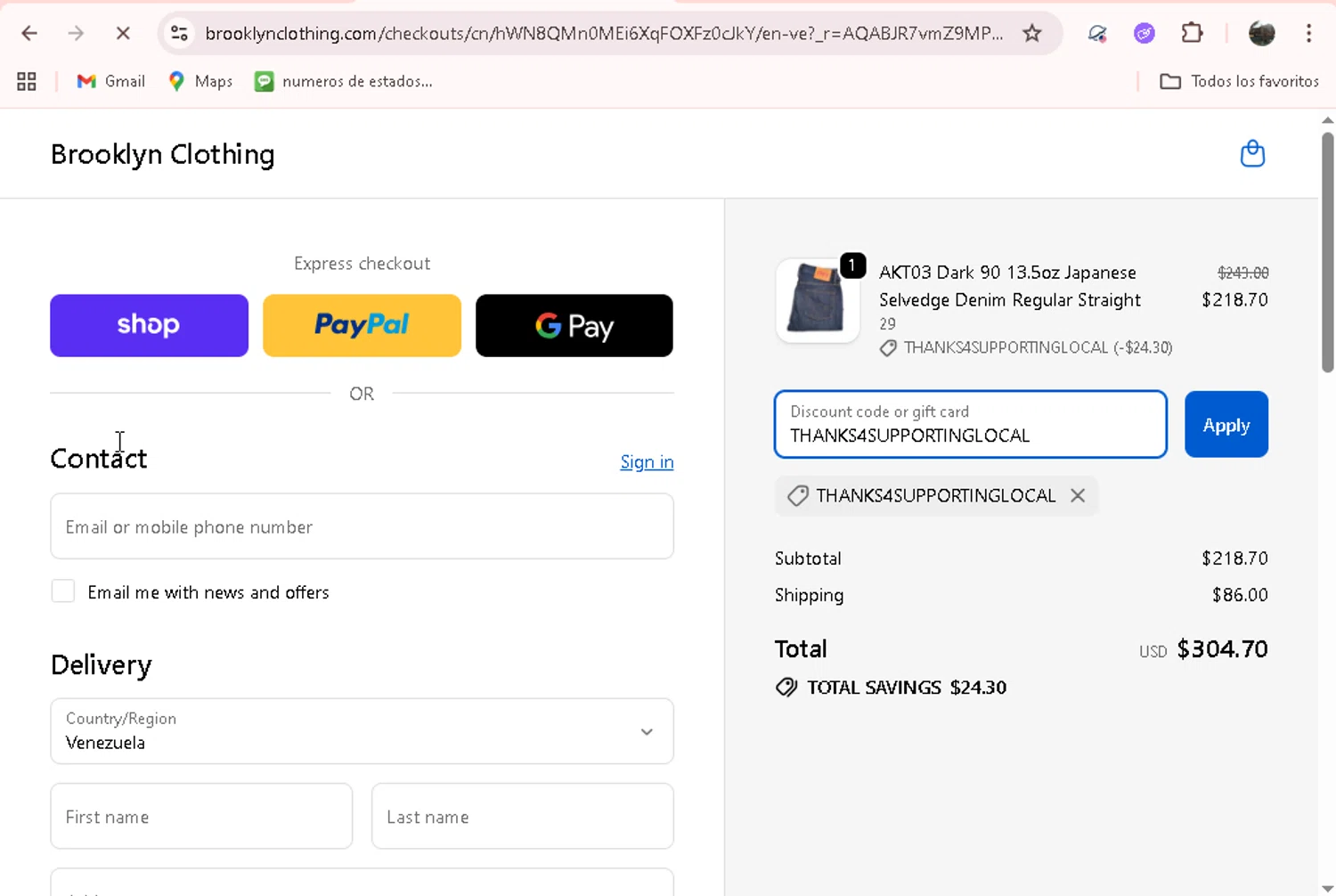Image resolution: width=1336 pixels, height=896 pixels.
Task: Click the browser forward arrow
Action: (76, 34)
